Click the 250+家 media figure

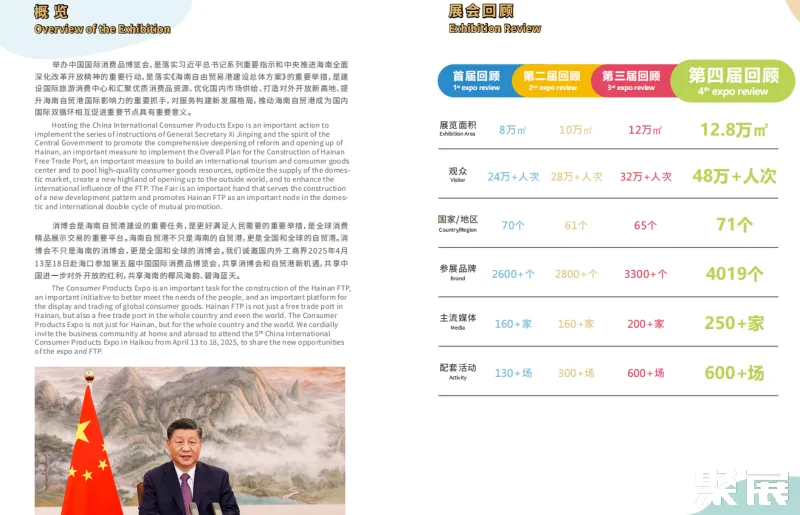coord(733,323)
